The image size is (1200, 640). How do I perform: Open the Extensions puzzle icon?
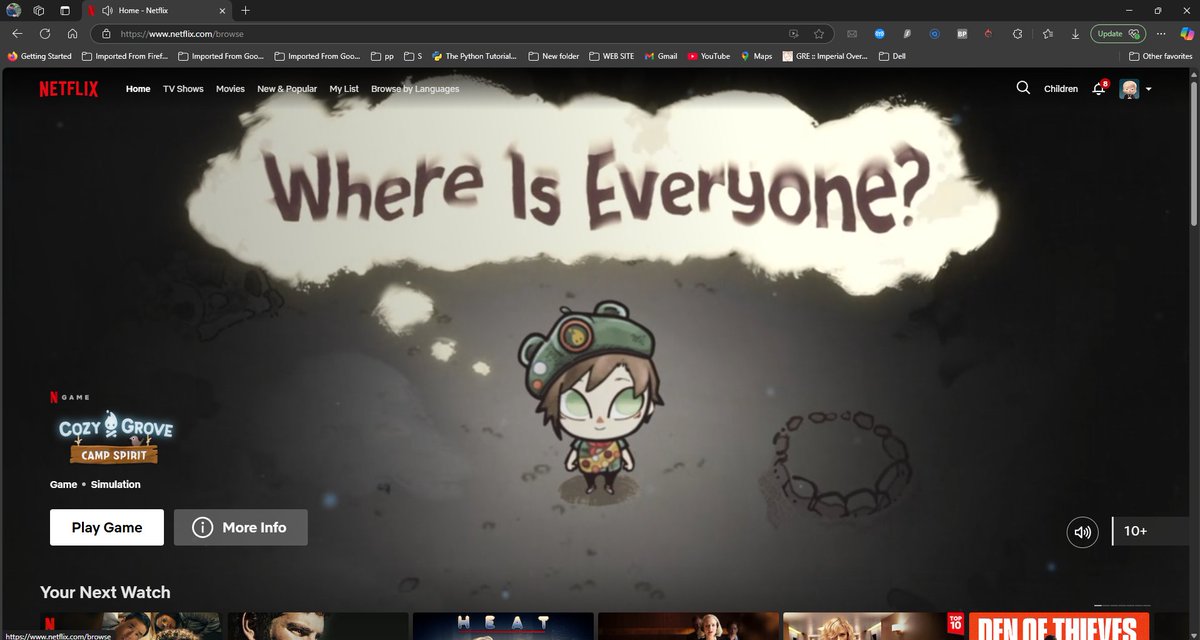(x=1017, y=33)
